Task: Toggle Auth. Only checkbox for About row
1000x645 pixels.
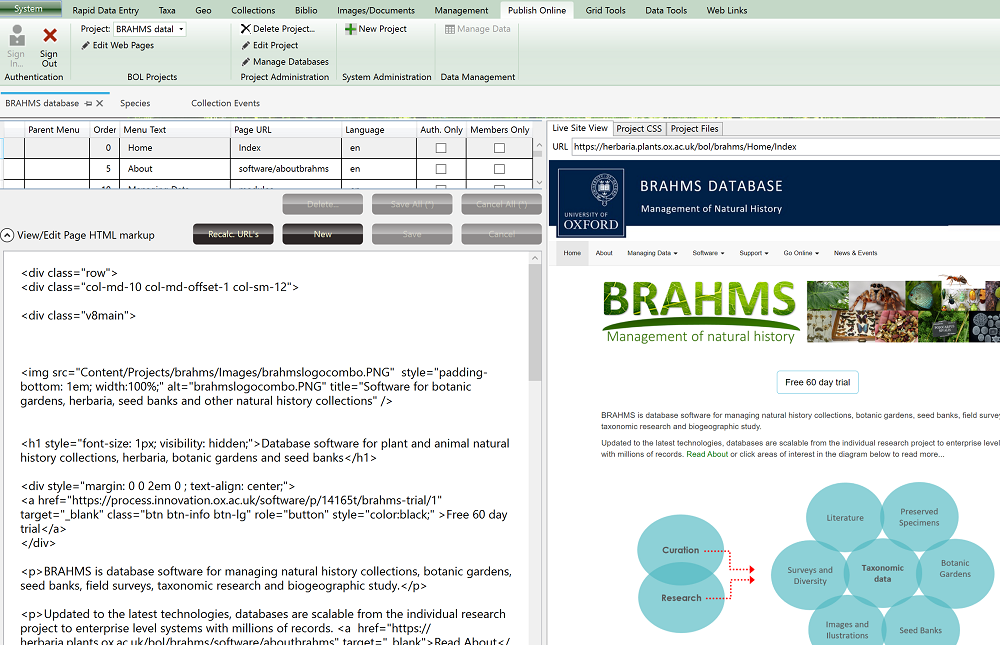Action: pyautogui.click(x=441, y=169)
